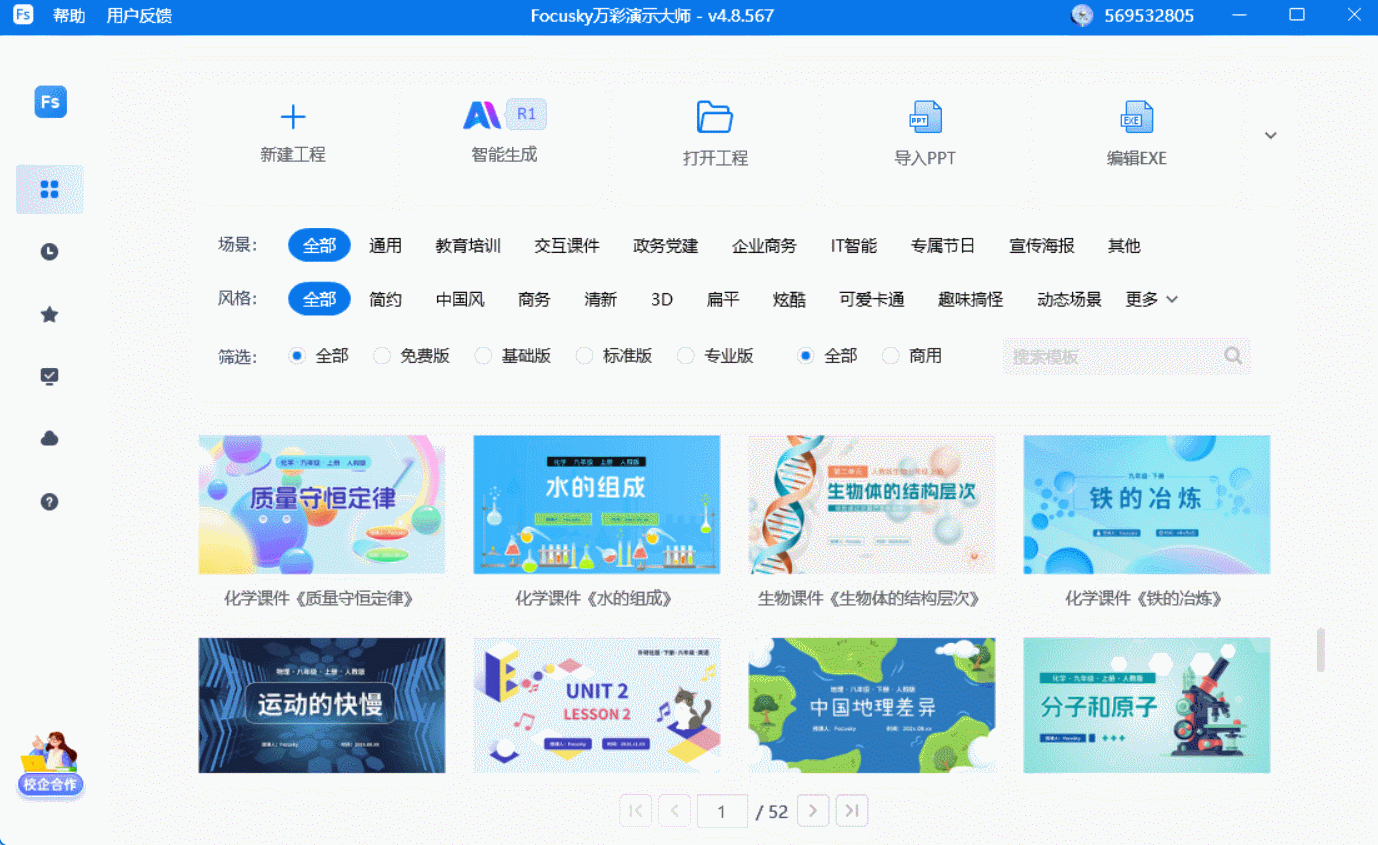The height and width of the screenshot is (845, 1378).
Task: Click the 搜索模板 search field
Action: coord(1112,356)
